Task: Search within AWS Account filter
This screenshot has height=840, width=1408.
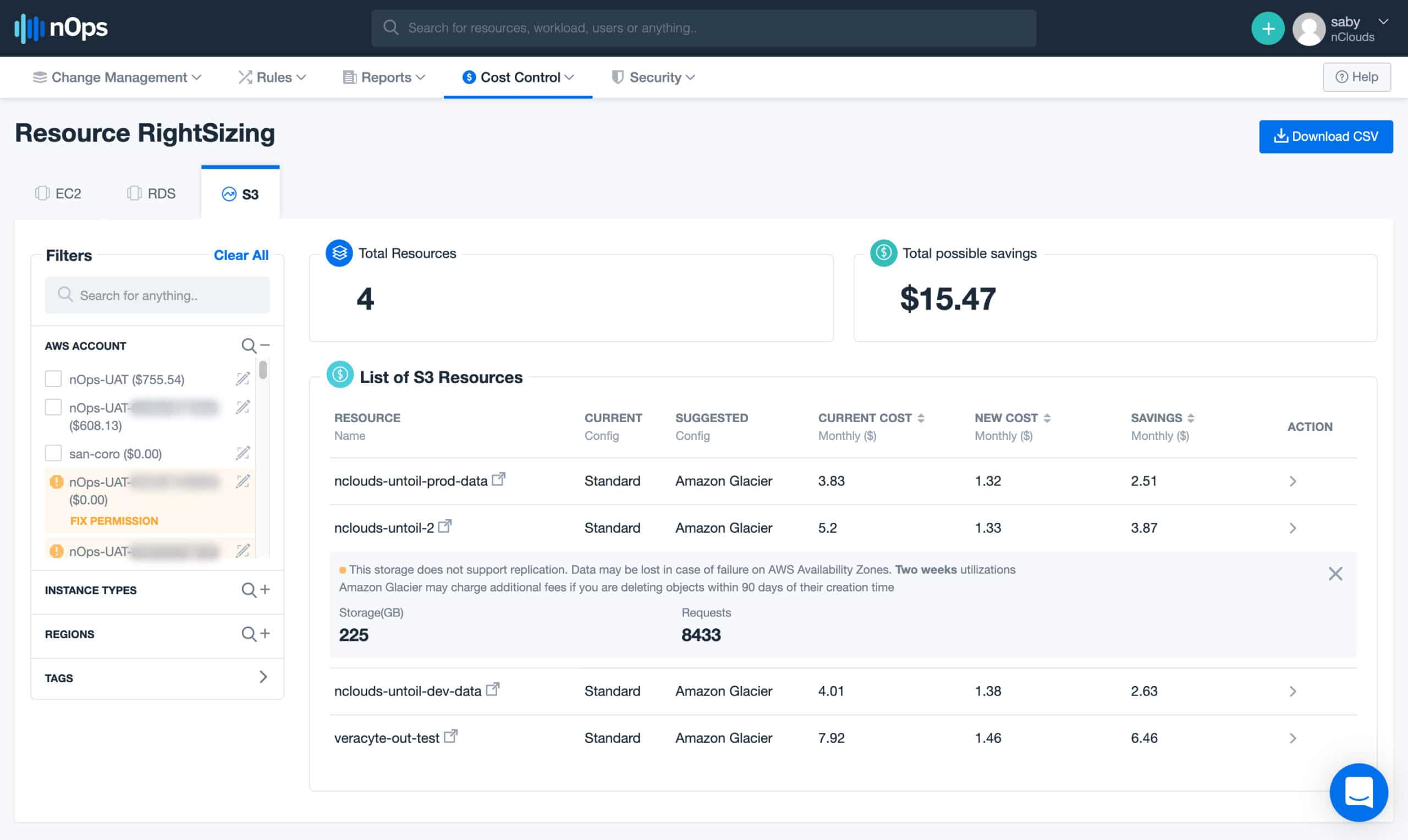Action: pyautogui.click(x=249, y=345)
